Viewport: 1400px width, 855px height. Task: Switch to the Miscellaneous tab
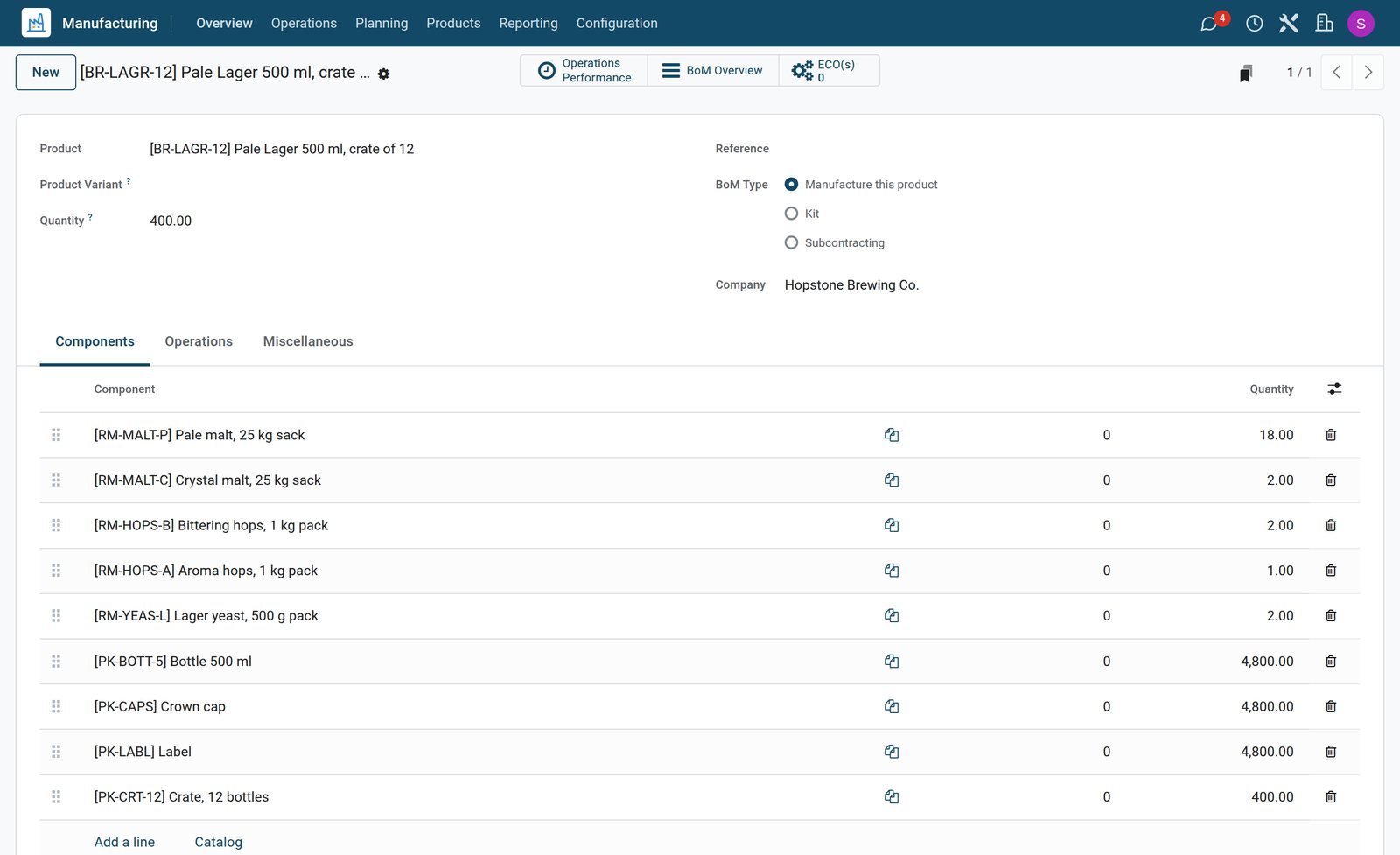308,341
